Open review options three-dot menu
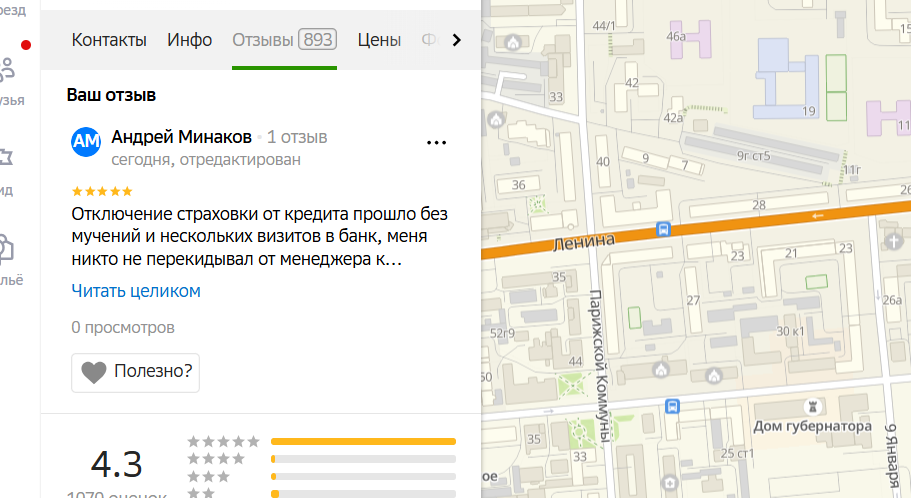This screenshot has height=498, width=911. coord(436,142)
